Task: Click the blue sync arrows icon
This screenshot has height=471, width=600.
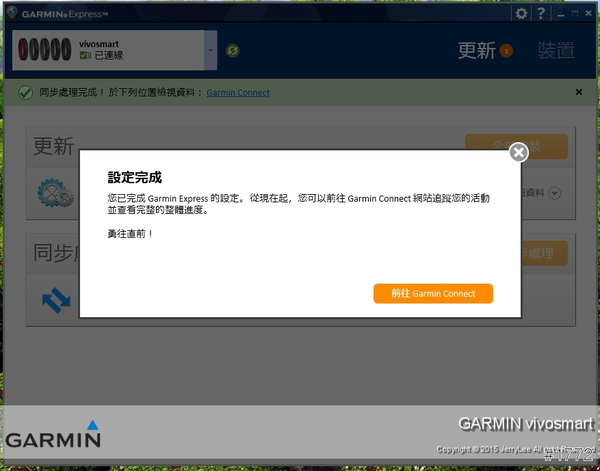Action: click(56, 300)
